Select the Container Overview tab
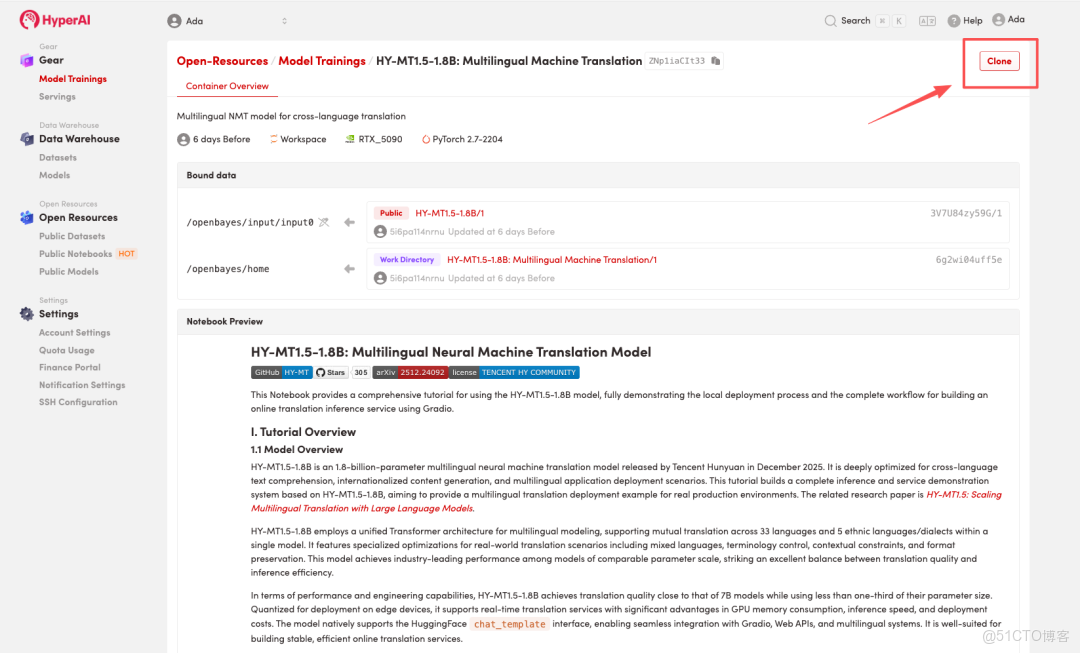This screenshot has width=1080, height=653. [227, 86]
